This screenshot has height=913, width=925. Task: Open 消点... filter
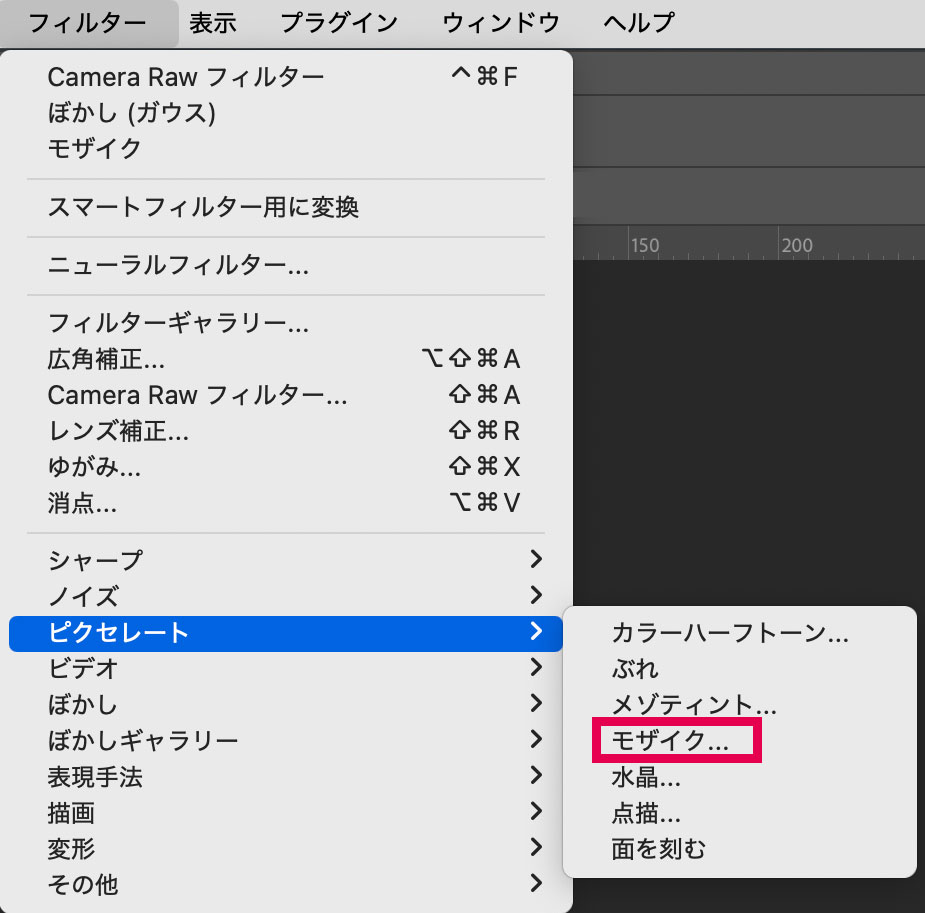(x=286, y=503)
